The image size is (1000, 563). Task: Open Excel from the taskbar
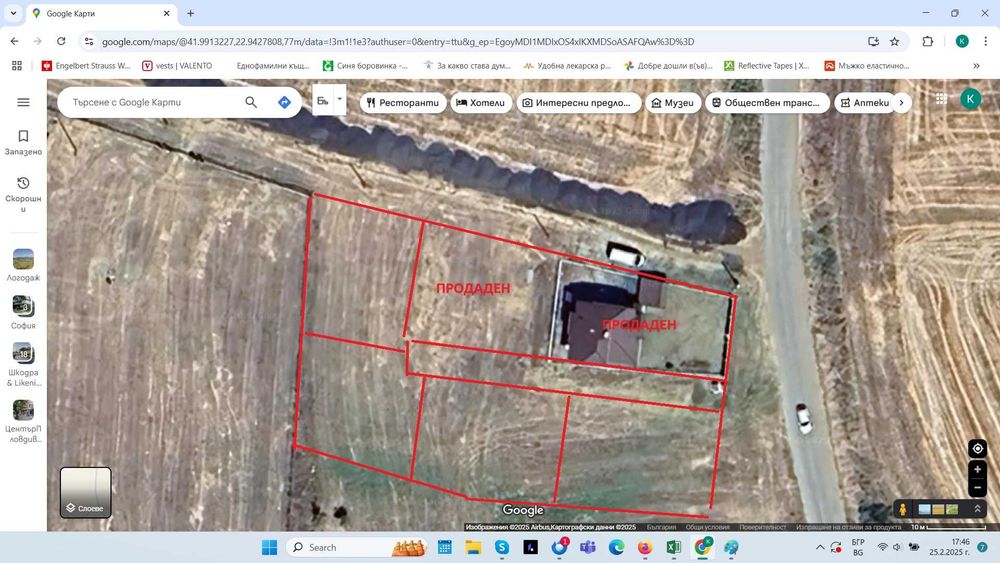(x=673, y=547)
